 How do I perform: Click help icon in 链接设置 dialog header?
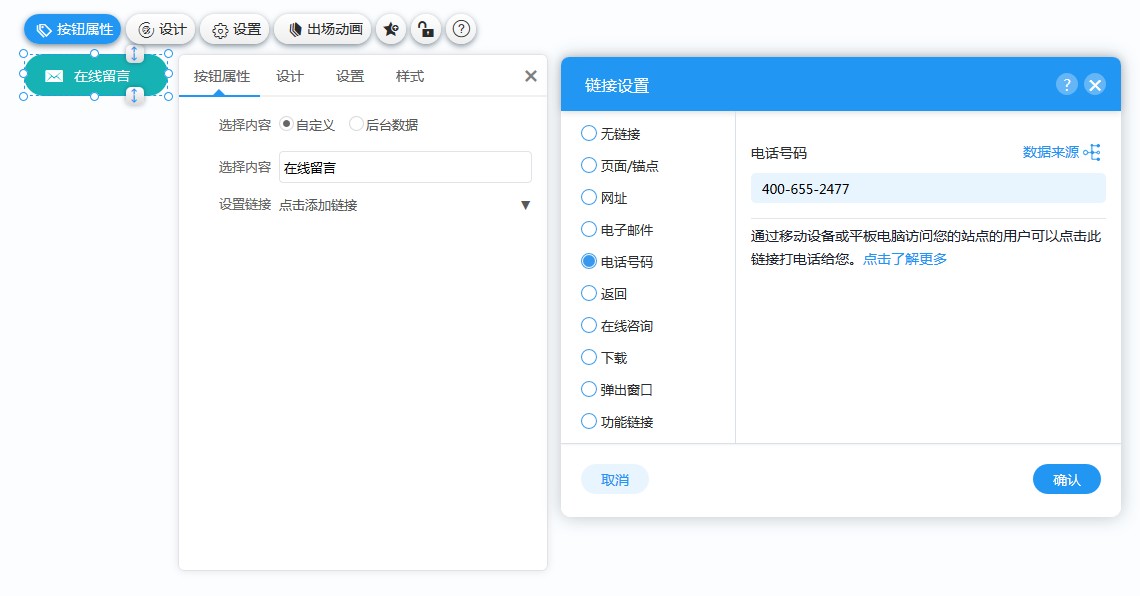[x=1067, y=85]
